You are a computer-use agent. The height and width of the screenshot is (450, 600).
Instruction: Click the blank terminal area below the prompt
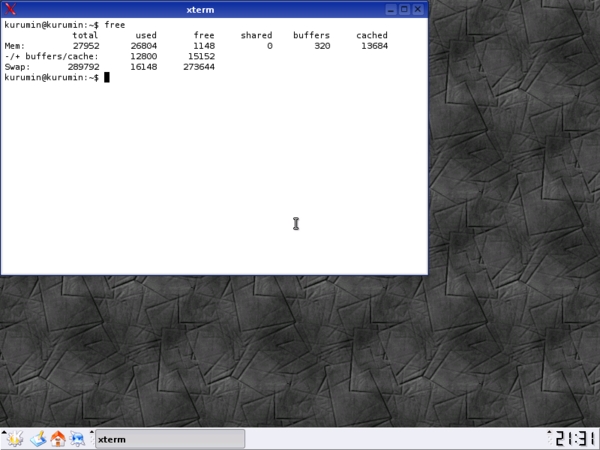pyautogui.click(x=214, y=176)
